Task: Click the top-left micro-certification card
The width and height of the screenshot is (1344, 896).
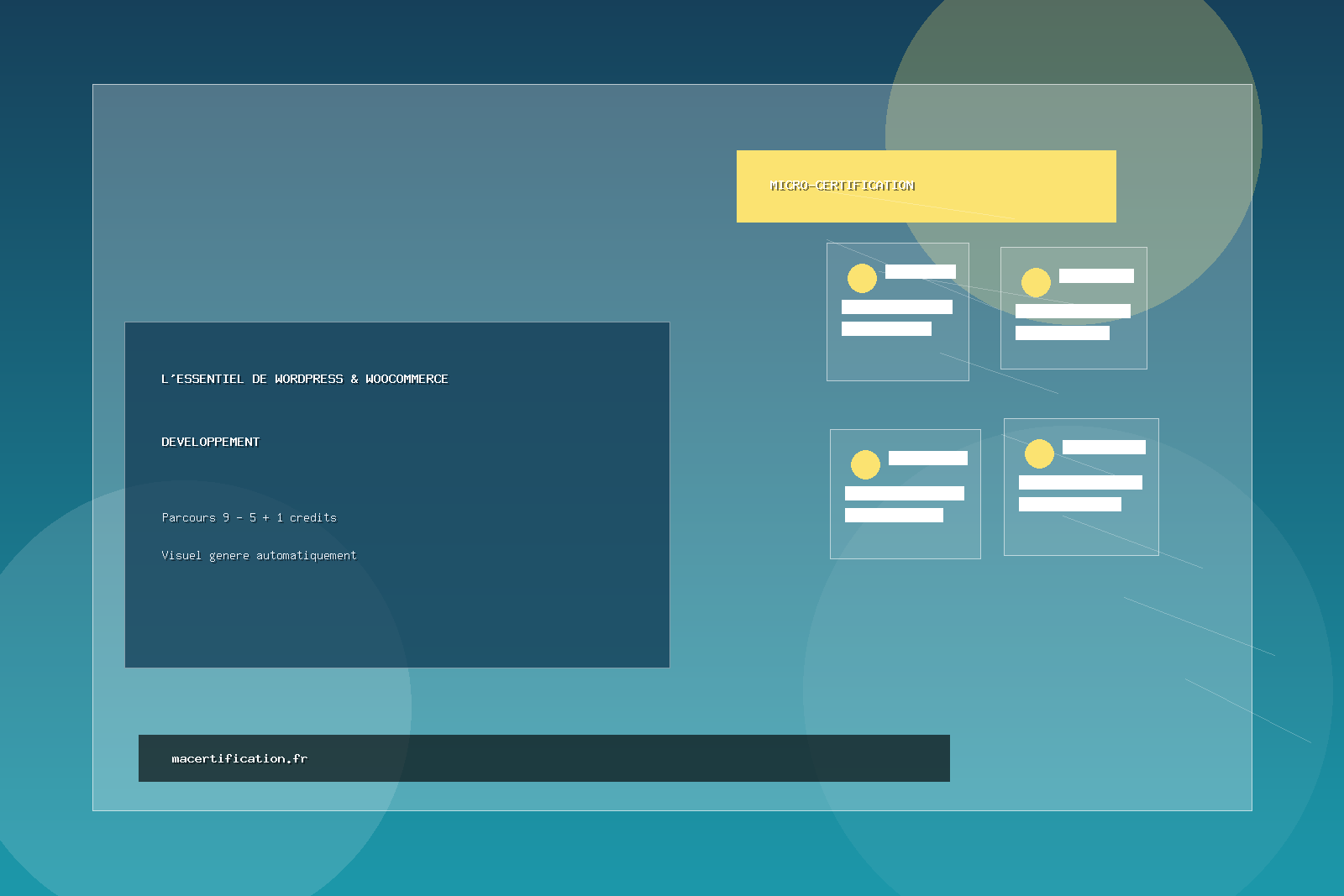Action: tap(898, 313)
